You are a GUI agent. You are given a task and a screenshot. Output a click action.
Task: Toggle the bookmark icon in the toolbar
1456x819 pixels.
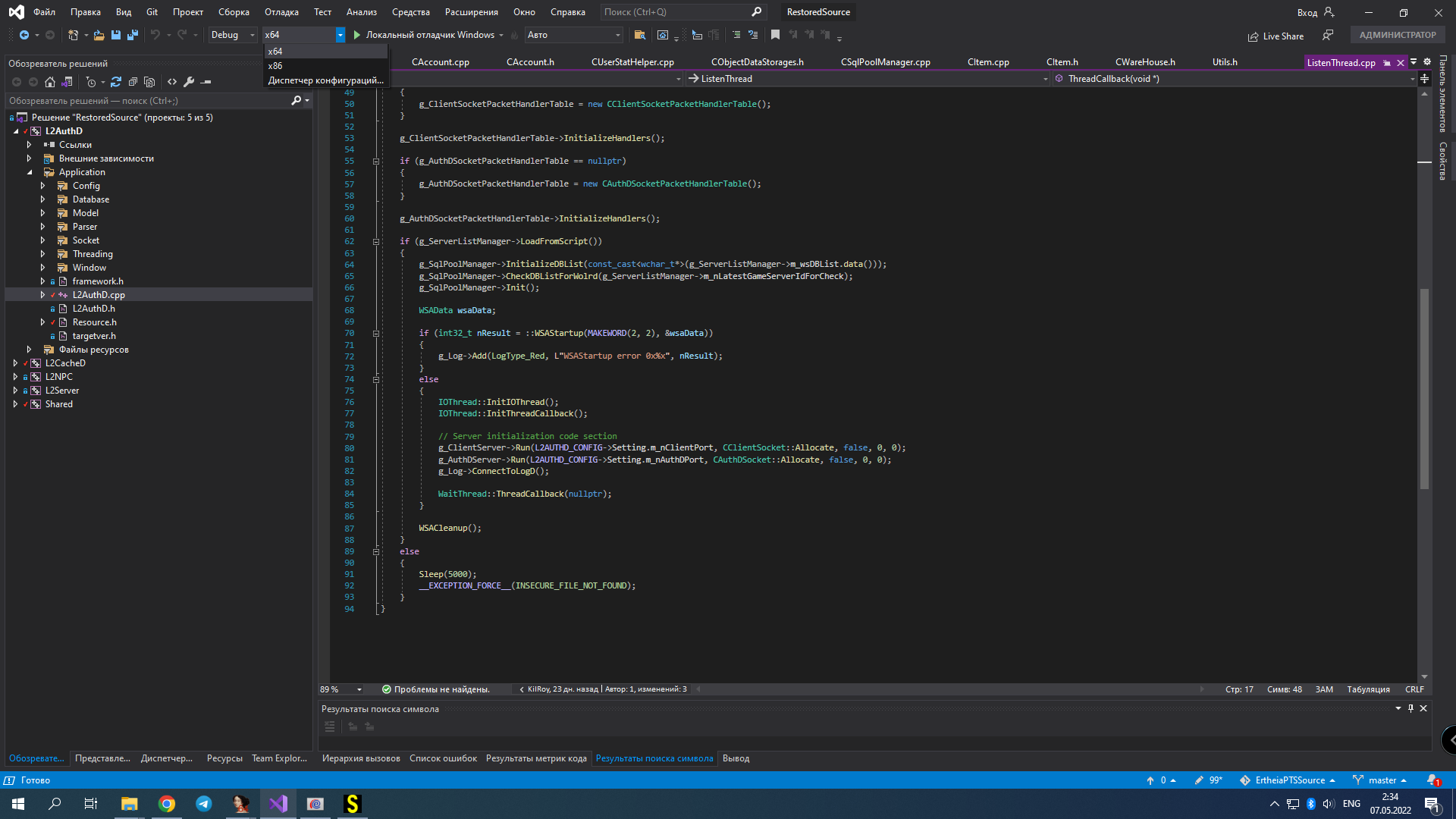coord(775,35)
